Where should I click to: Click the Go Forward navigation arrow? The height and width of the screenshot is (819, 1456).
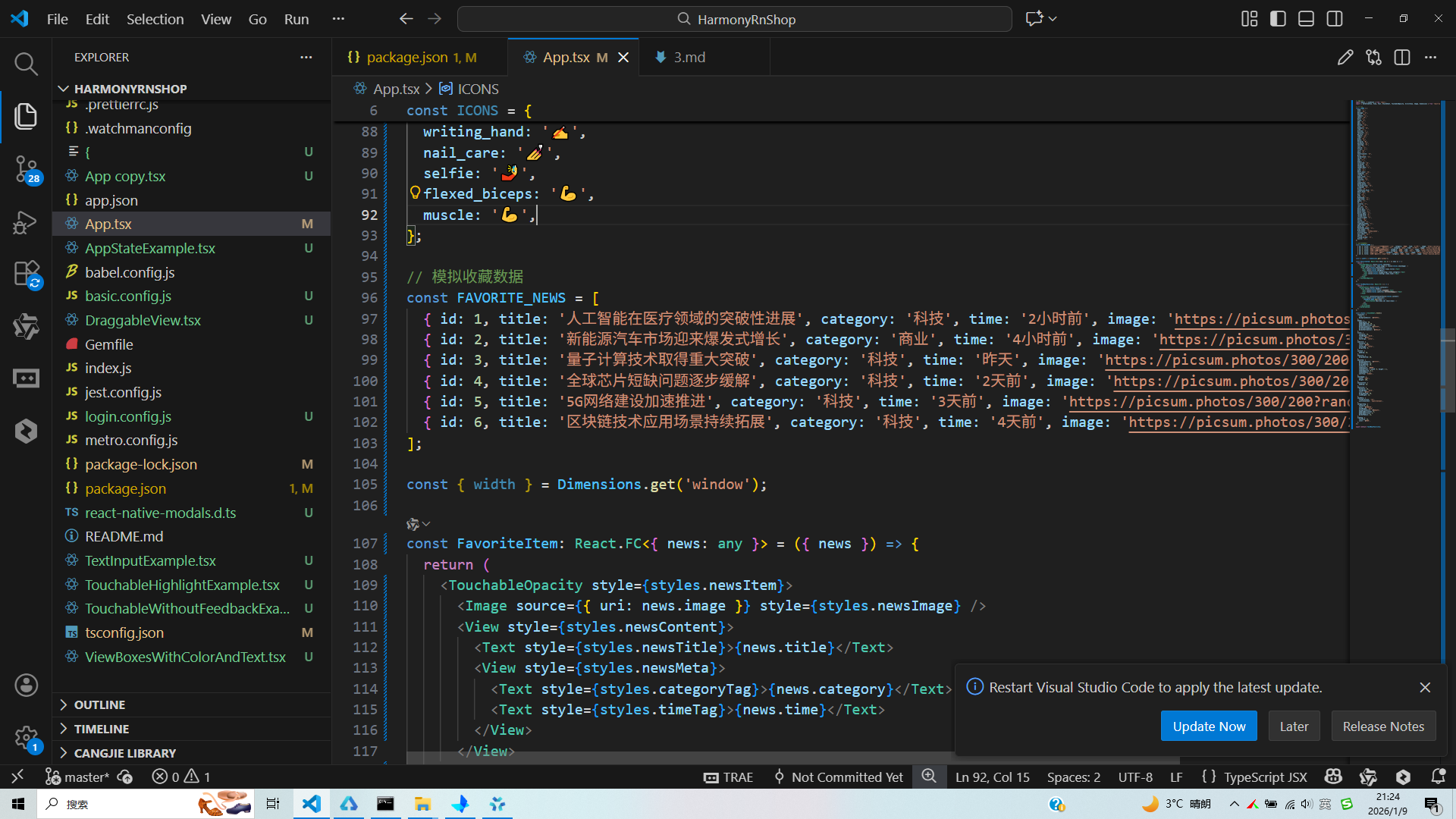pos(435,19)
